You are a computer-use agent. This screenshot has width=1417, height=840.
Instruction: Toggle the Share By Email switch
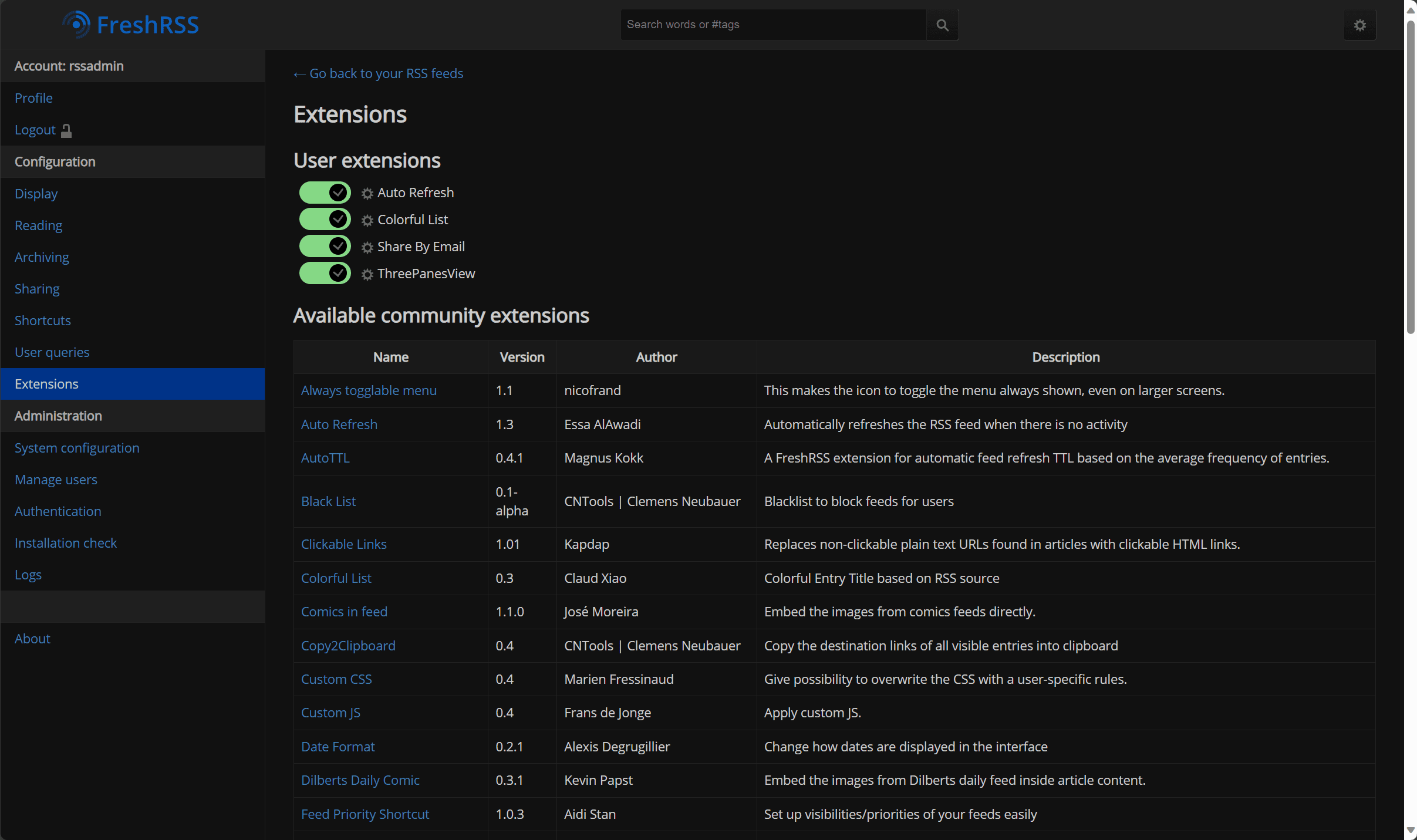coord(325,247)
